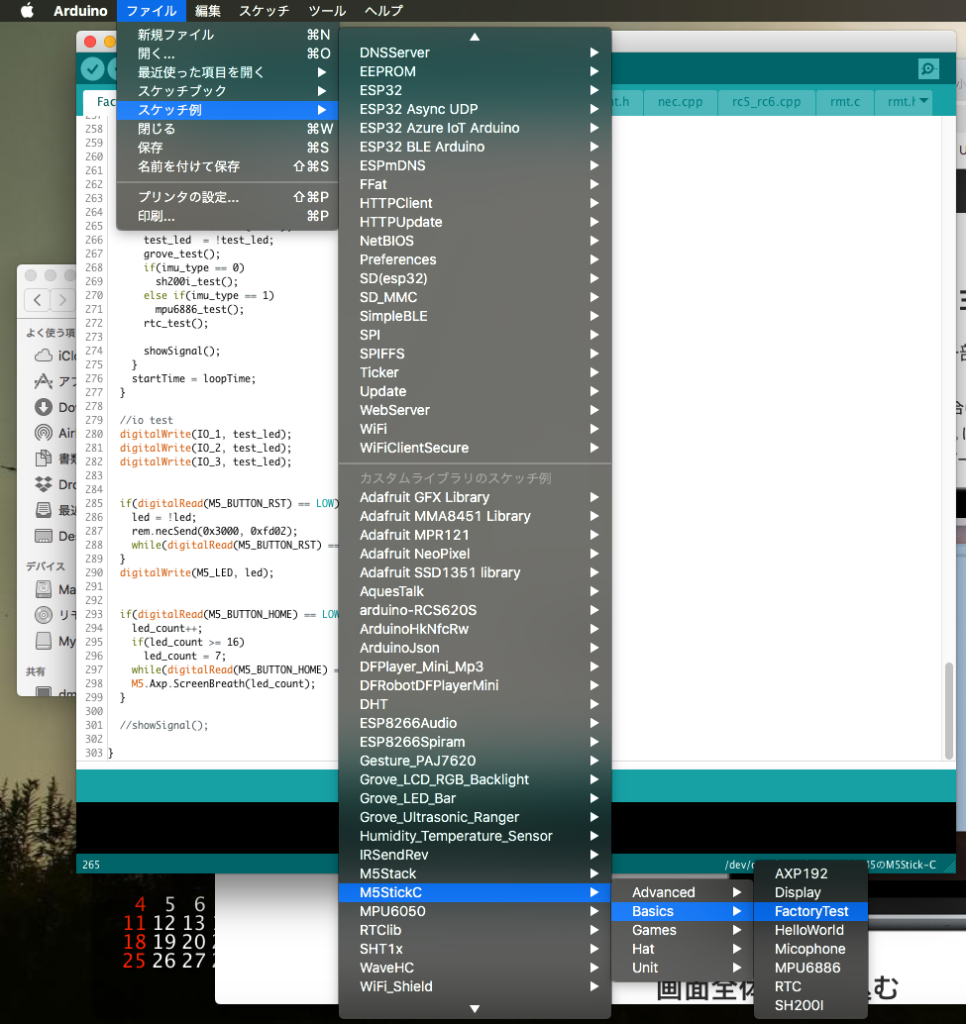
Task: Open the Serial Monitor magnifier icon
Action: click(x=928, y=68)
